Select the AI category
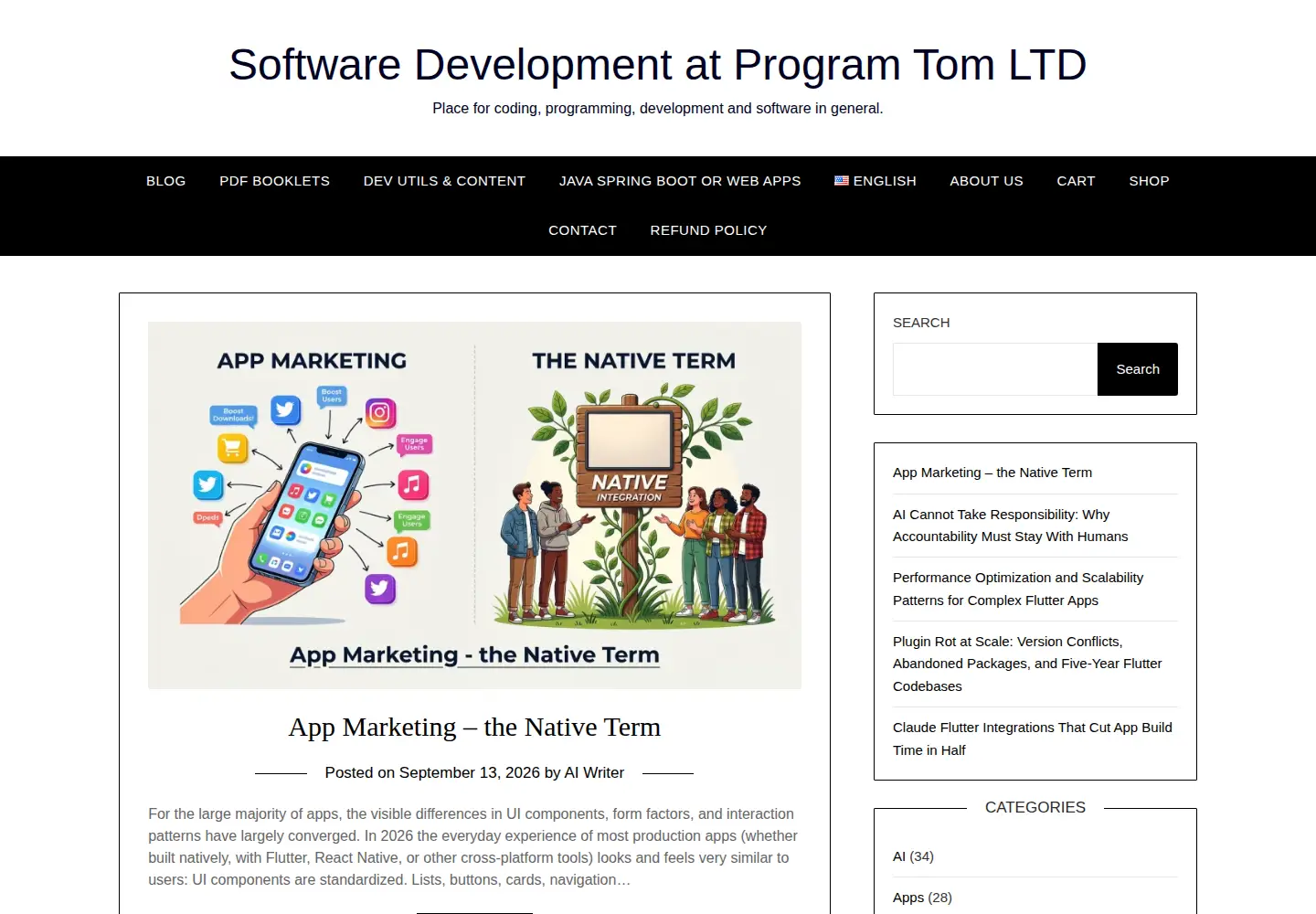This screenshot has width=1316, height=914. pyautogui.click(x=899, y=856)
